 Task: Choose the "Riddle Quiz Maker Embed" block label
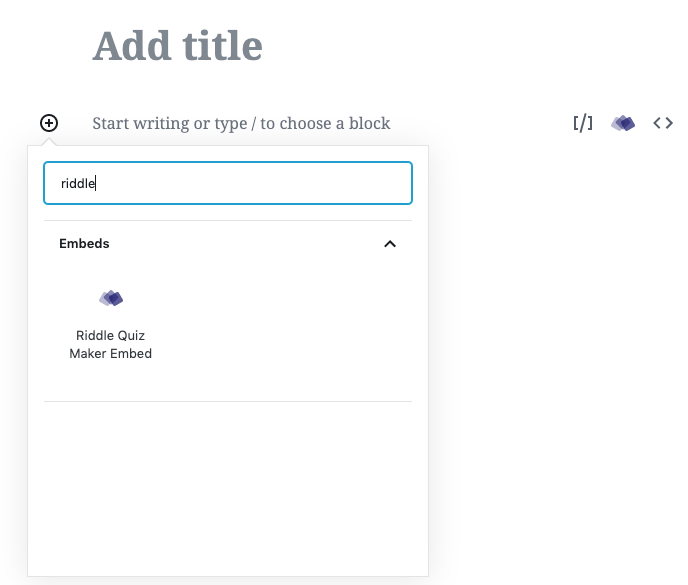click(111, 344)
